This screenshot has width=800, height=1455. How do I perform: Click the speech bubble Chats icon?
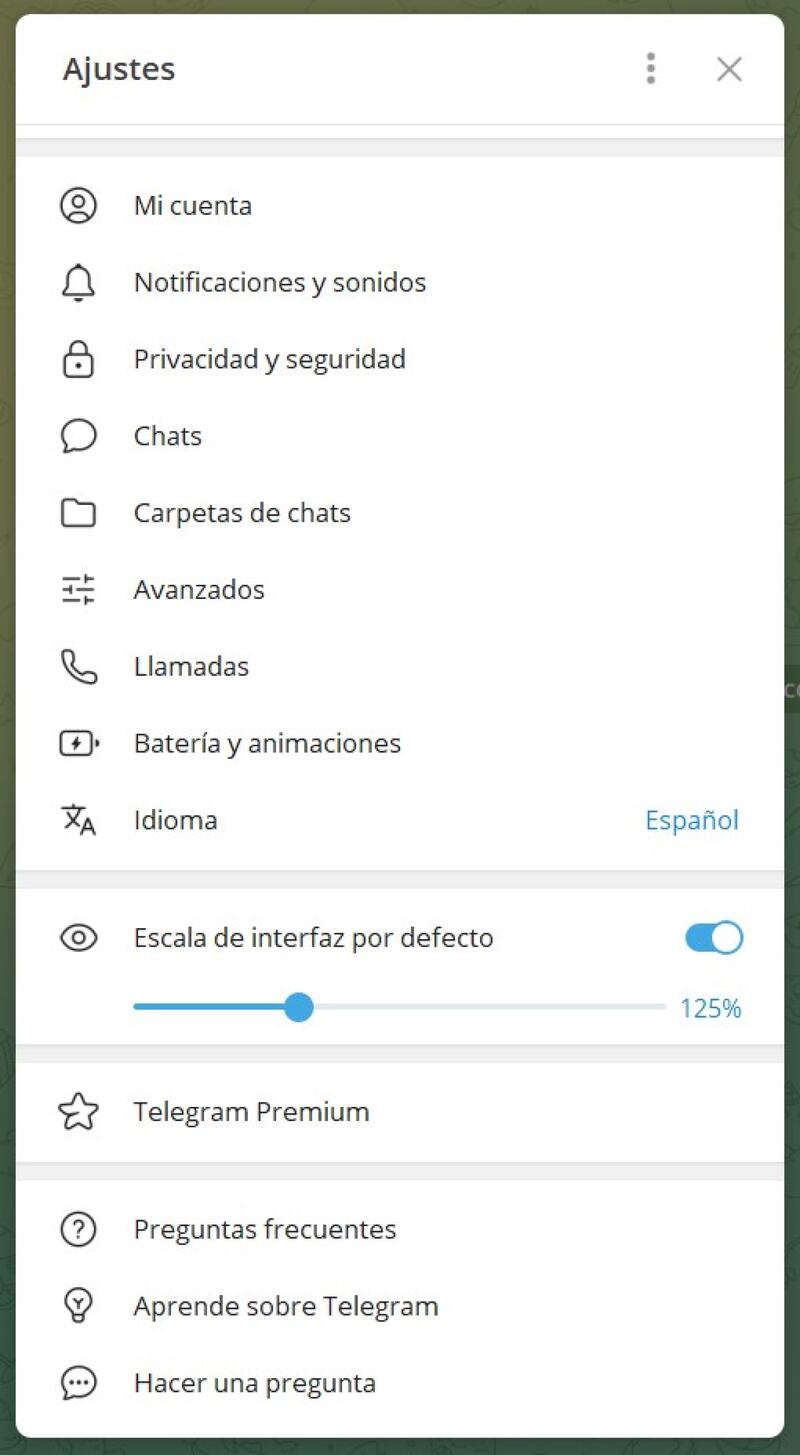point(78,436)
